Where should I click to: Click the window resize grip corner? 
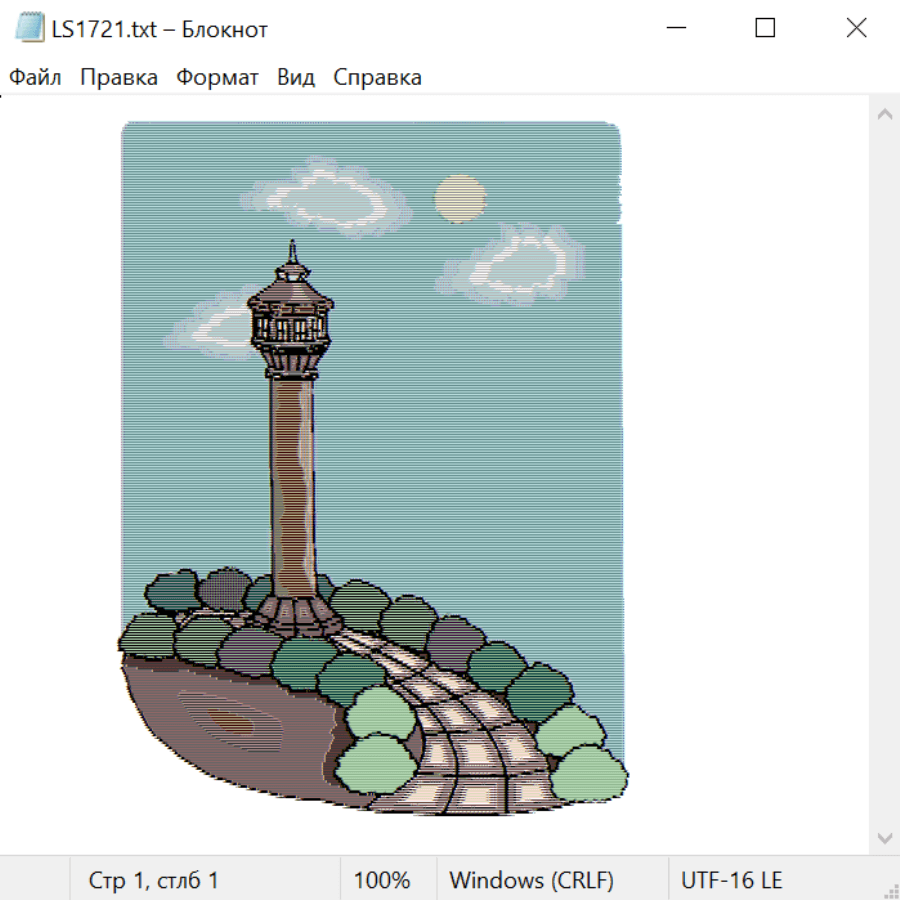(890, 890)
